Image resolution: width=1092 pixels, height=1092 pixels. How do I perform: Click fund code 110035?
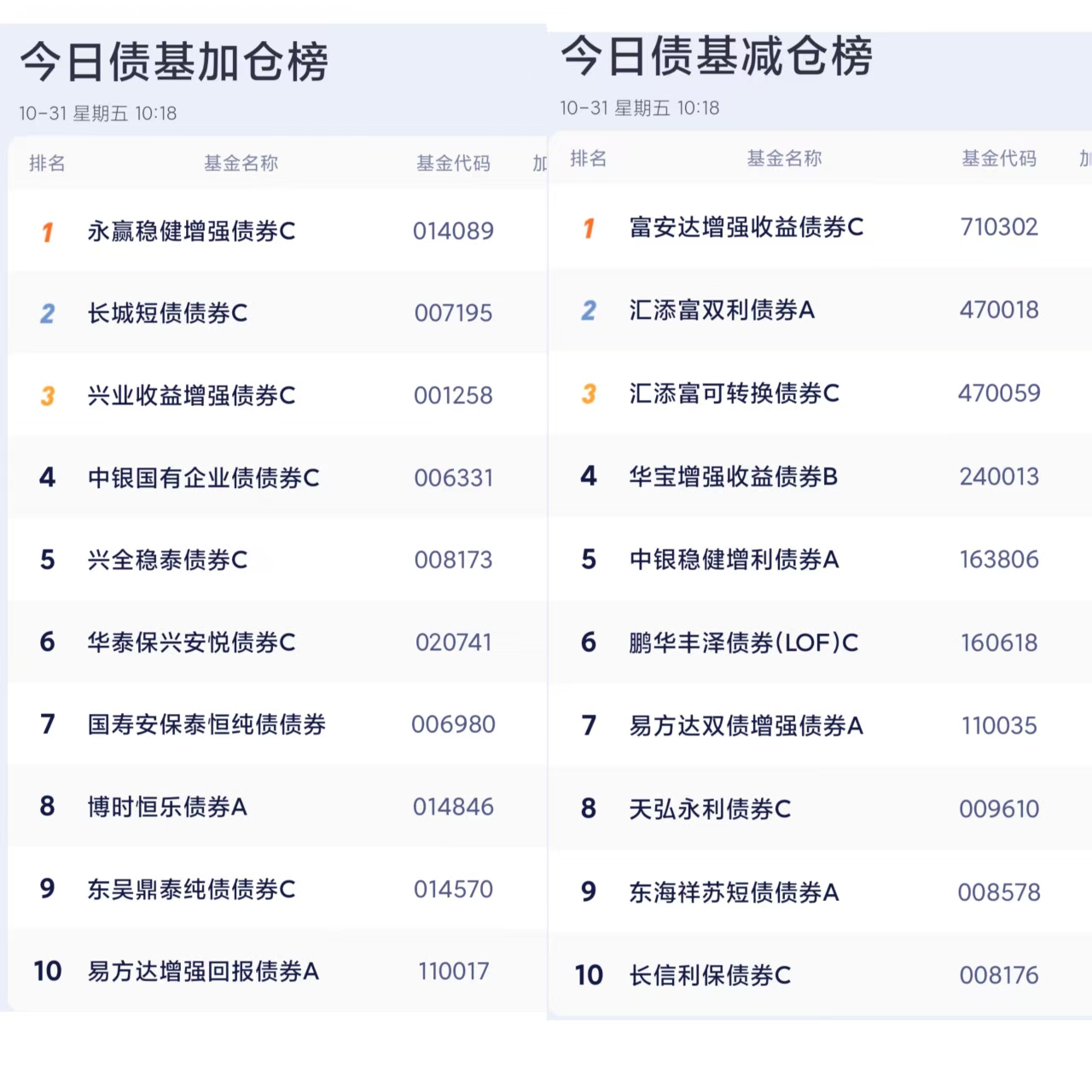click(x=999, y=726)
